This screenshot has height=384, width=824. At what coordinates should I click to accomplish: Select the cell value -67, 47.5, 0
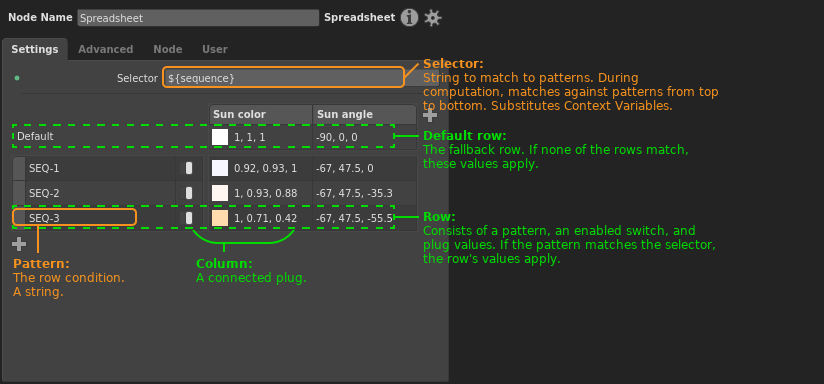[x=345, y=169]
